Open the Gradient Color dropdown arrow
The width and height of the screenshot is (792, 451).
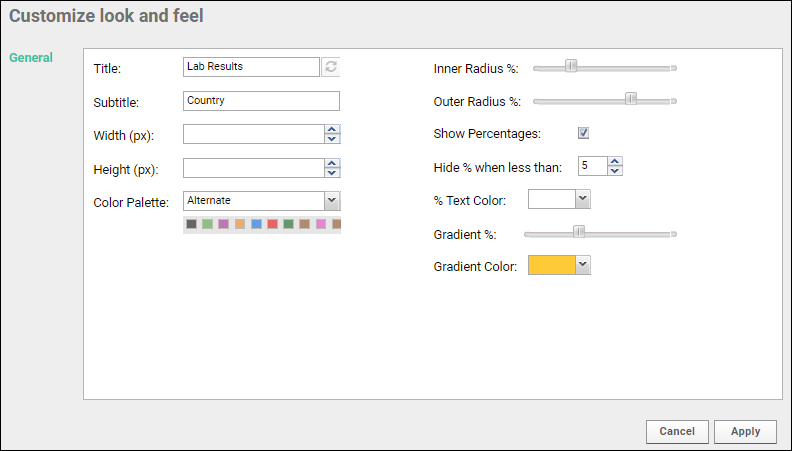[582, 265]
